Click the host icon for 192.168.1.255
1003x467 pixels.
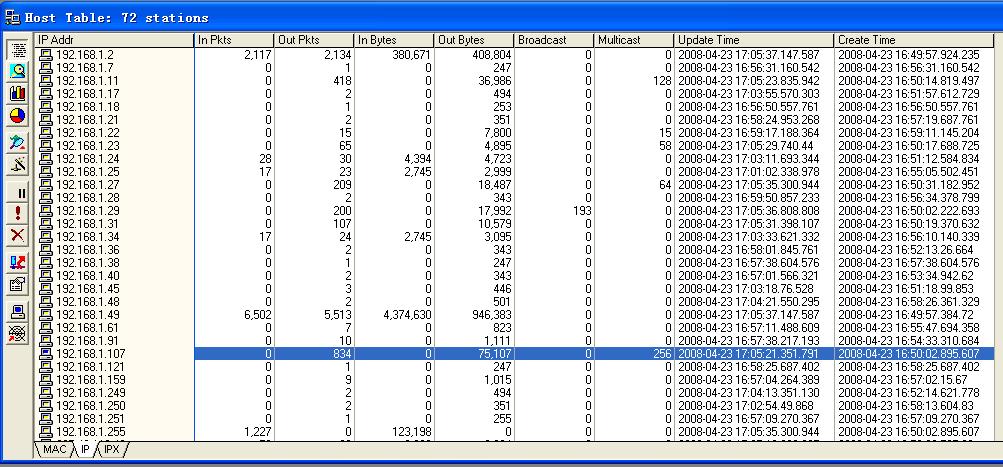[45, 432]
